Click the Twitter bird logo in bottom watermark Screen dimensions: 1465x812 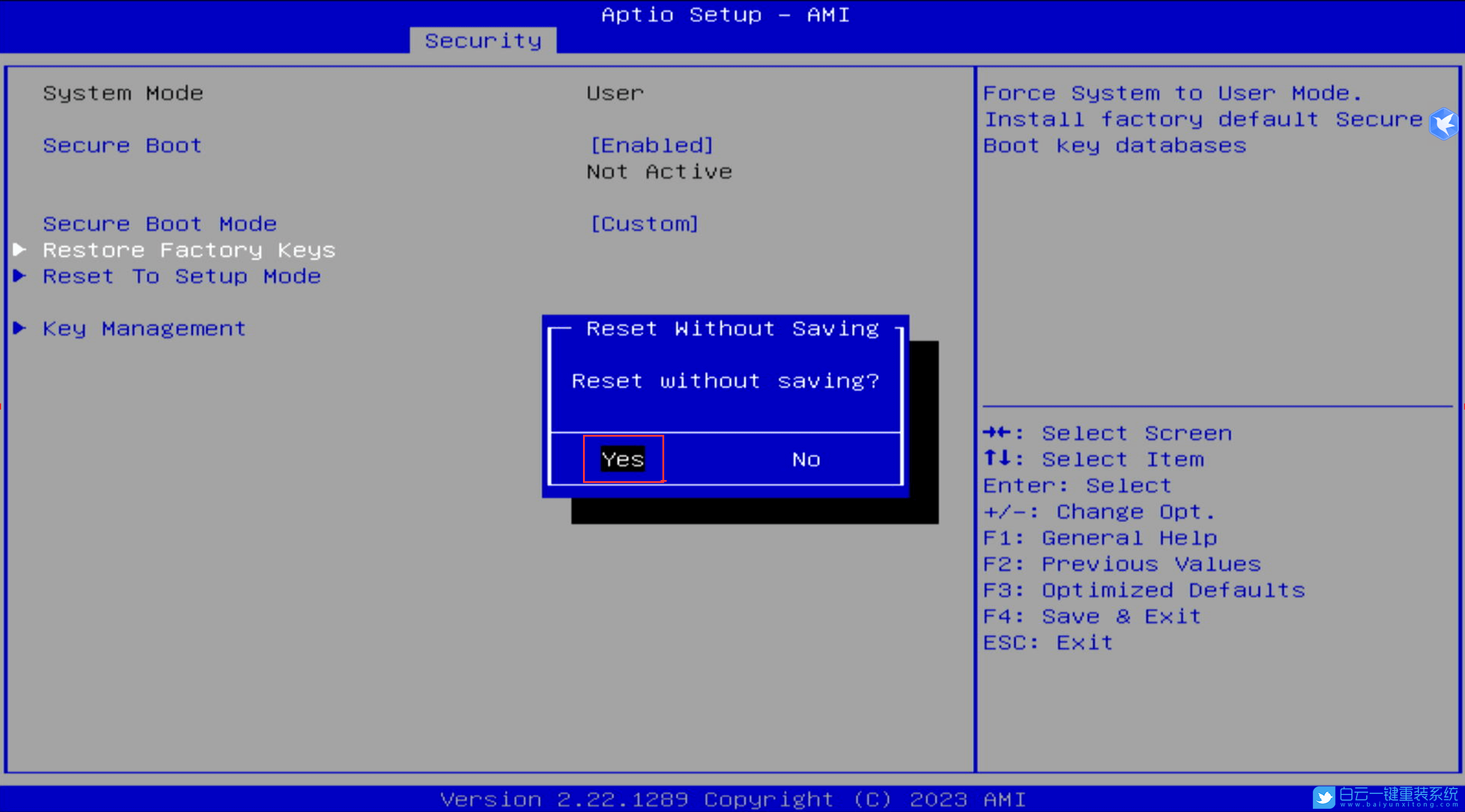pyautogui.click(x=1324, y=797)
